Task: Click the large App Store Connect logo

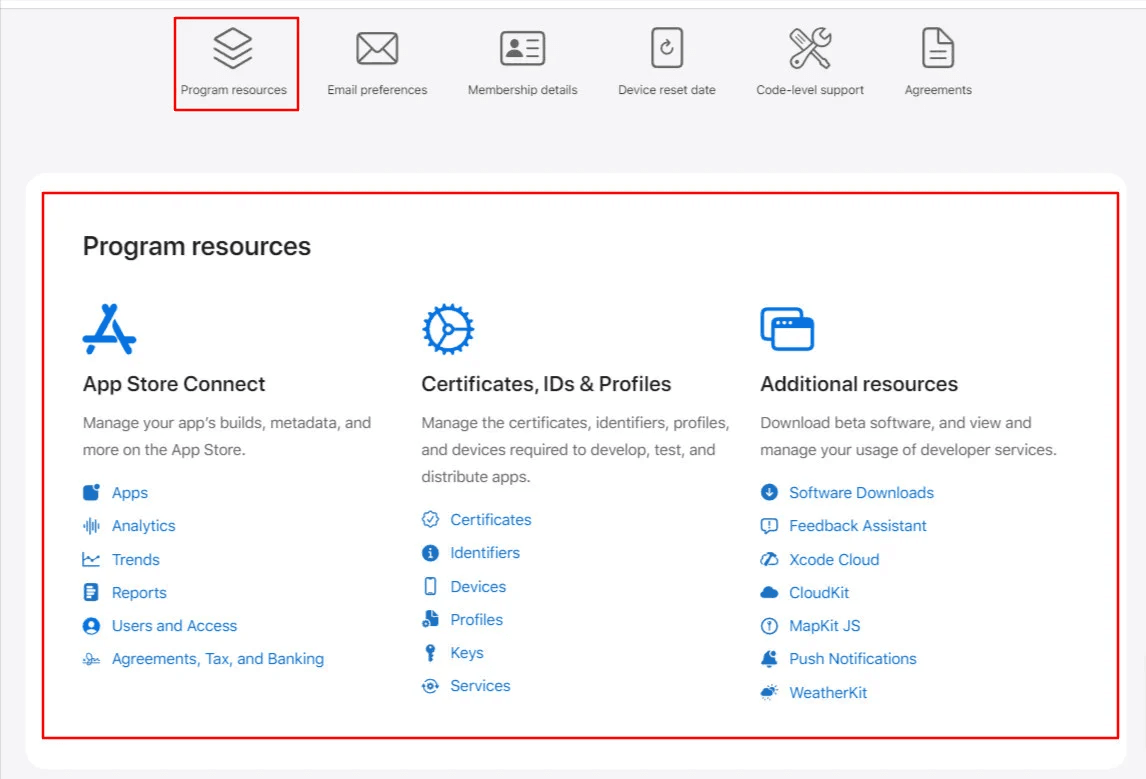Action: click(x=109, y=329)
